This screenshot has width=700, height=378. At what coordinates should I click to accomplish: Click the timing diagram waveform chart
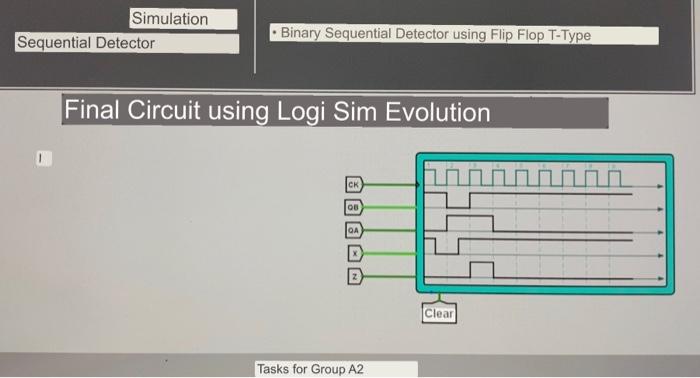click(545, 224)
